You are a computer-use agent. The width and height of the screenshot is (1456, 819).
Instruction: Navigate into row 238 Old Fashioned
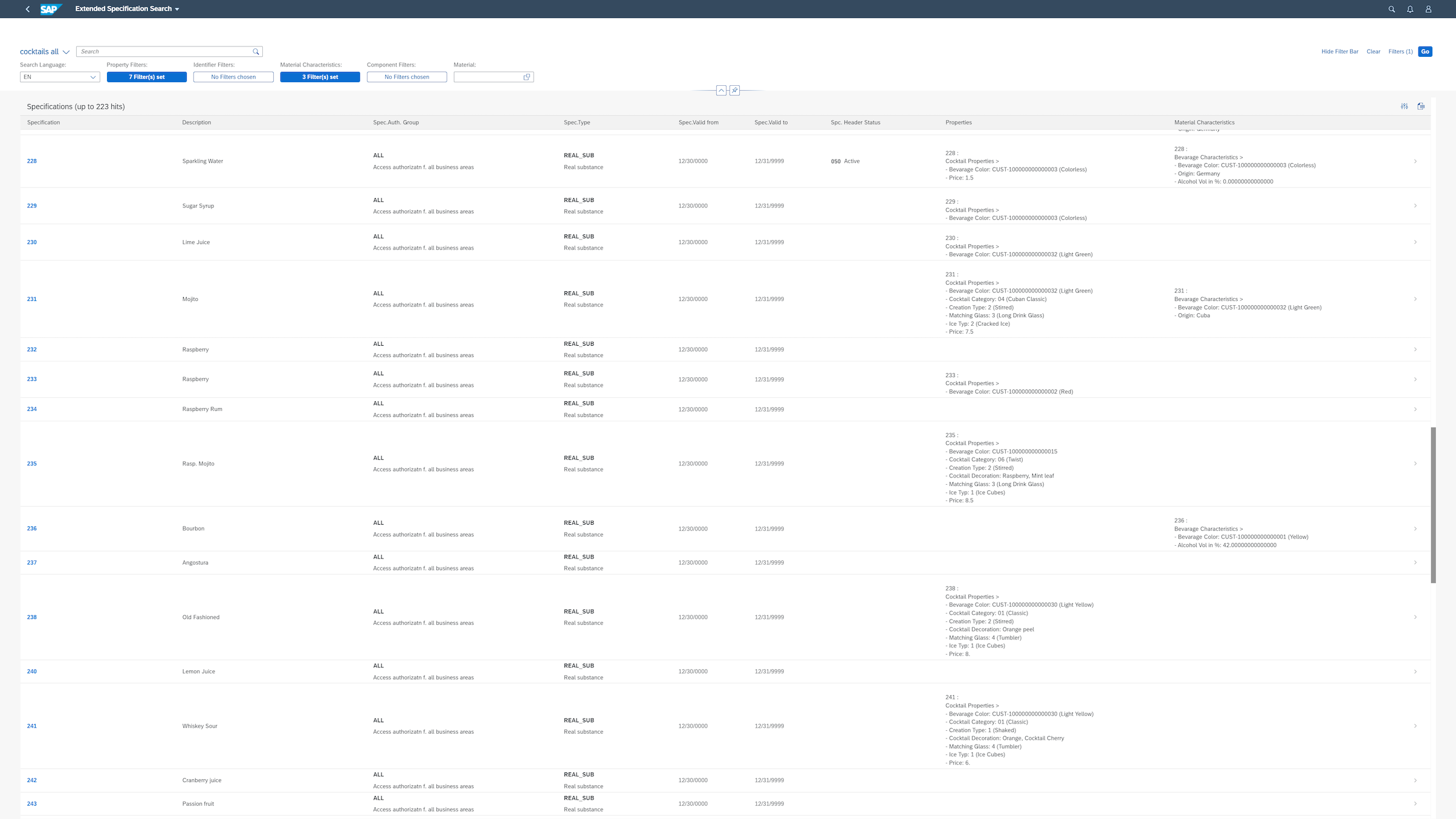click(x=1415, y=617)
